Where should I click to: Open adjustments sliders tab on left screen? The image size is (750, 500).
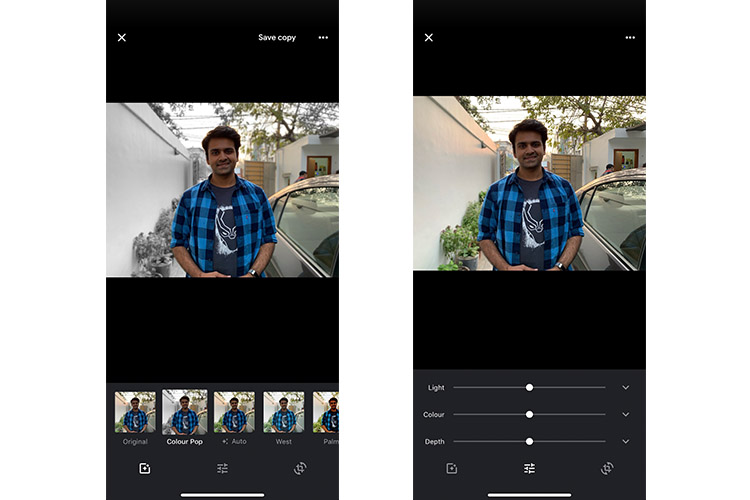point(222,468)
